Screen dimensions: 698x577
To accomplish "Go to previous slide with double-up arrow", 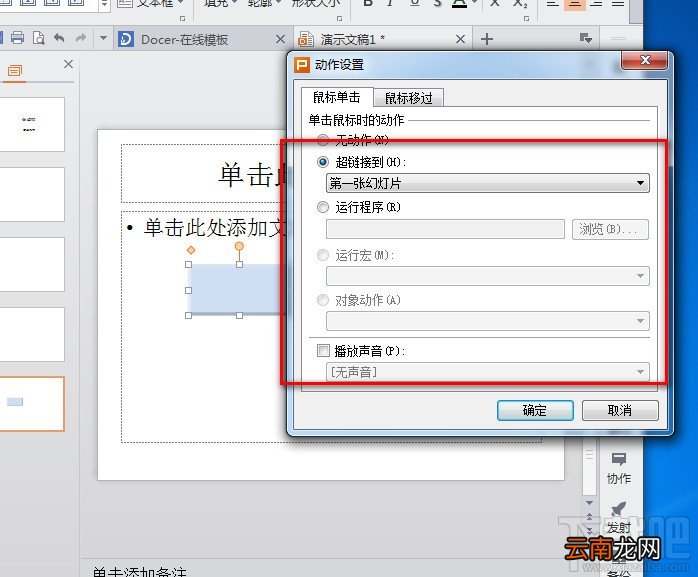I will (589, 517).
